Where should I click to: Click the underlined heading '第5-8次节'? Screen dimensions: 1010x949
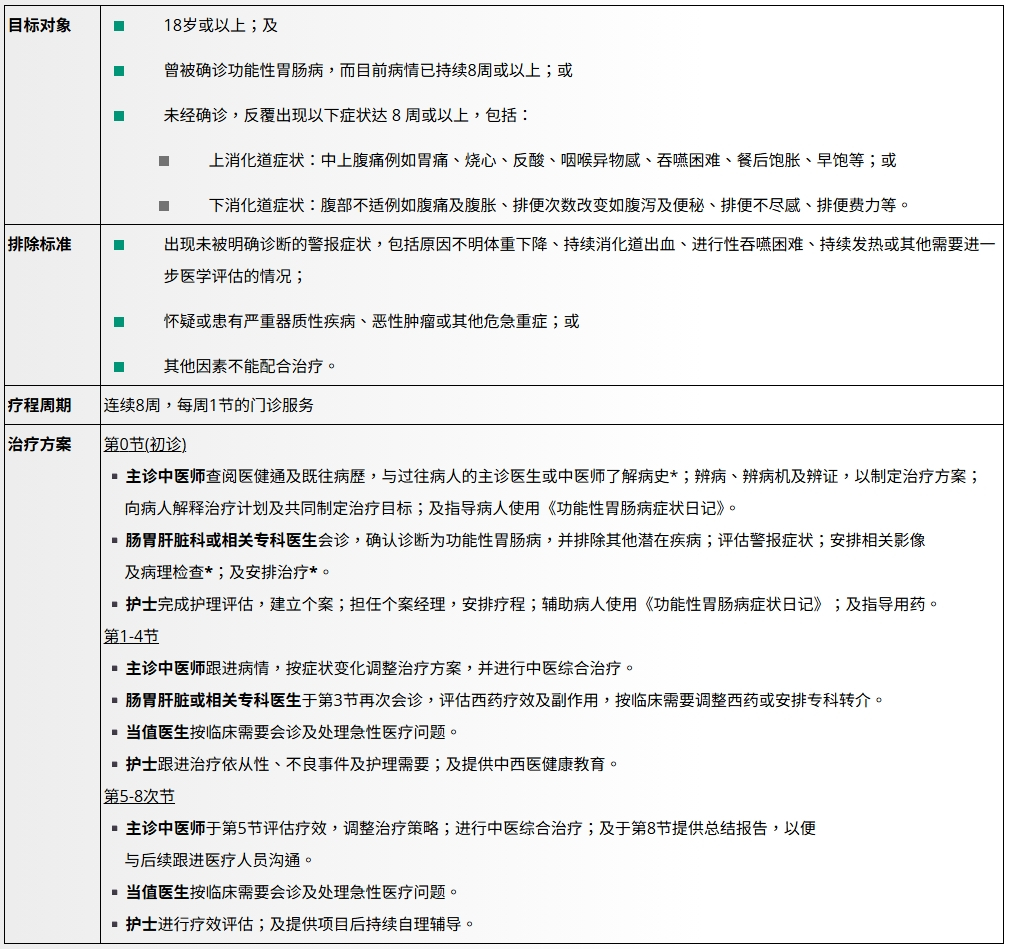pos(139,796)
